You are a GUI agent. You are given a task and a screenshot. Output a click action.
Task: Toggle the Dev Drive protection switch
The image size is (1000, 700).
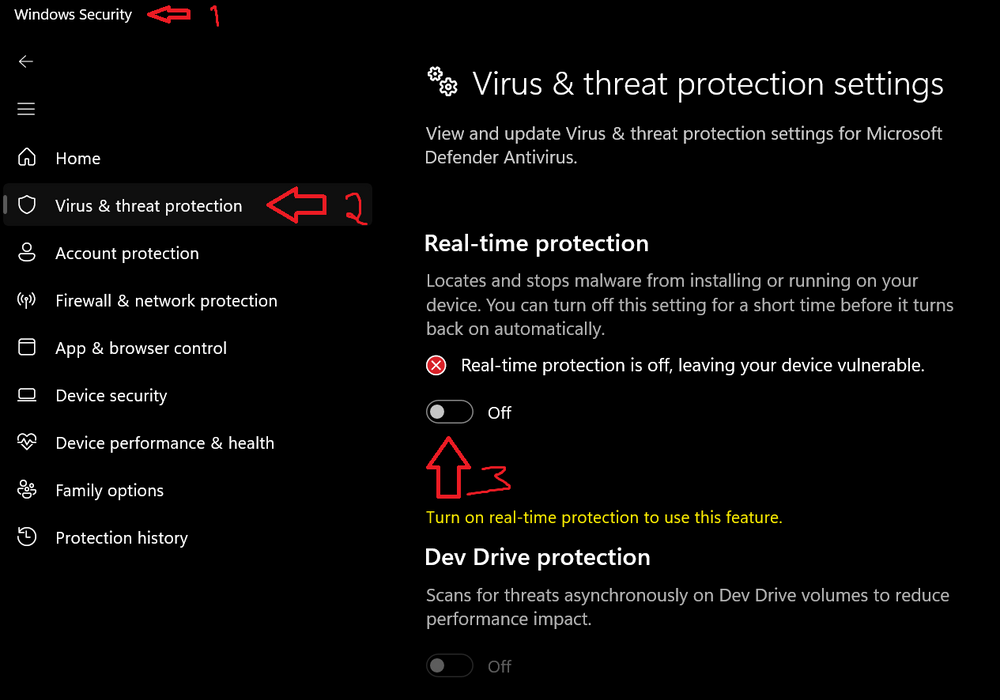(450, 666)
